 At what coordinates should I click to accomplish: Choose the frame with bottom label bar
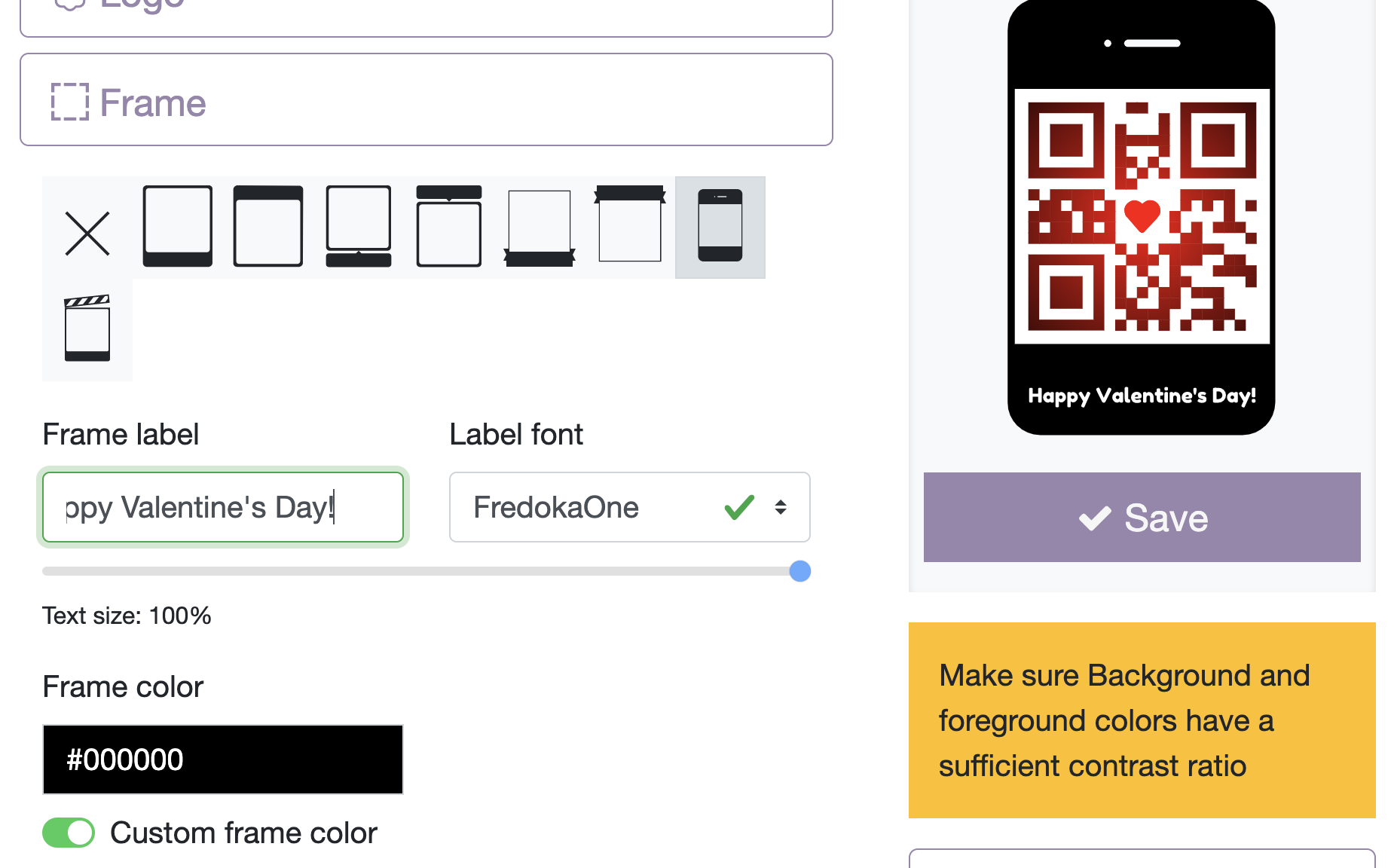(x=358, y=226)
